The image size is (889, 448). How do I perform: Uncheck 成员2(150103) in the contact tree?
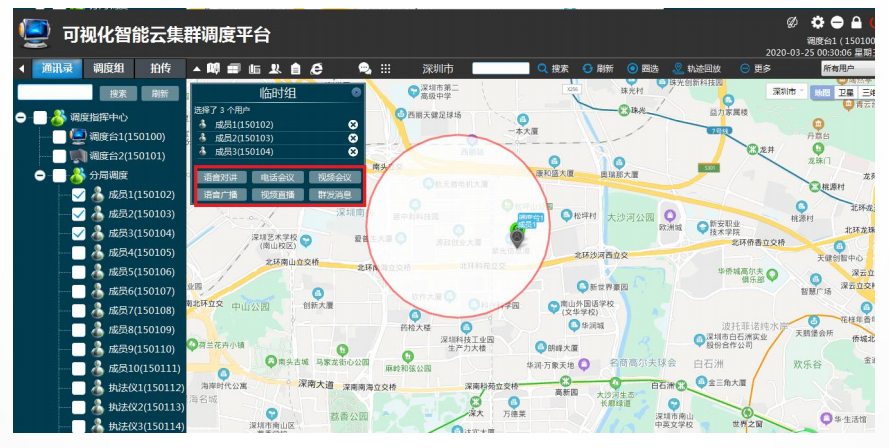tap(78, 214)
